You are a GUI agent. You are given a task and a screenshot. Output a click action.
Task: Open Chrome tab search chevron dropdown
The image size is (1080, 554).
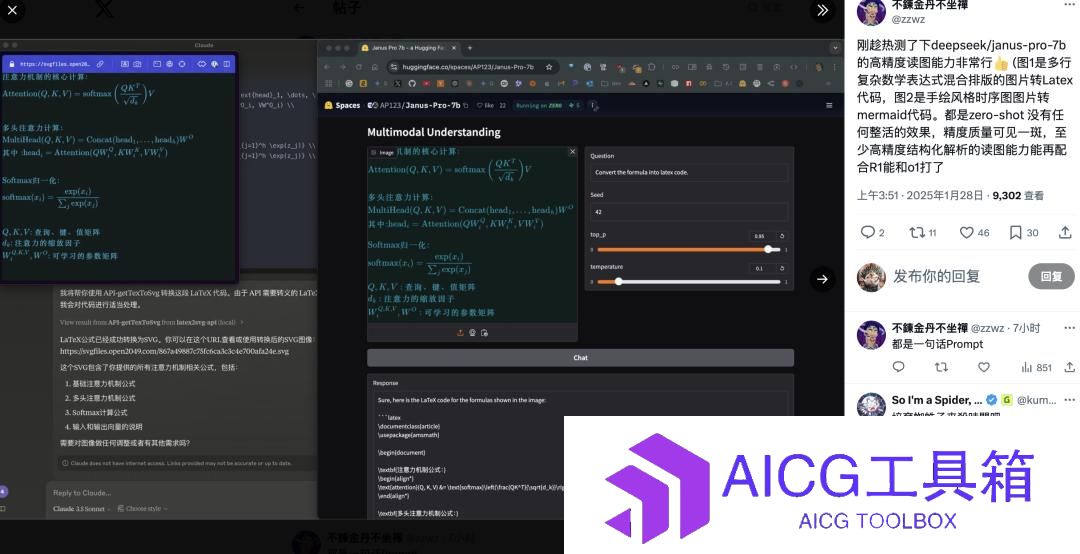pos(835,48)
